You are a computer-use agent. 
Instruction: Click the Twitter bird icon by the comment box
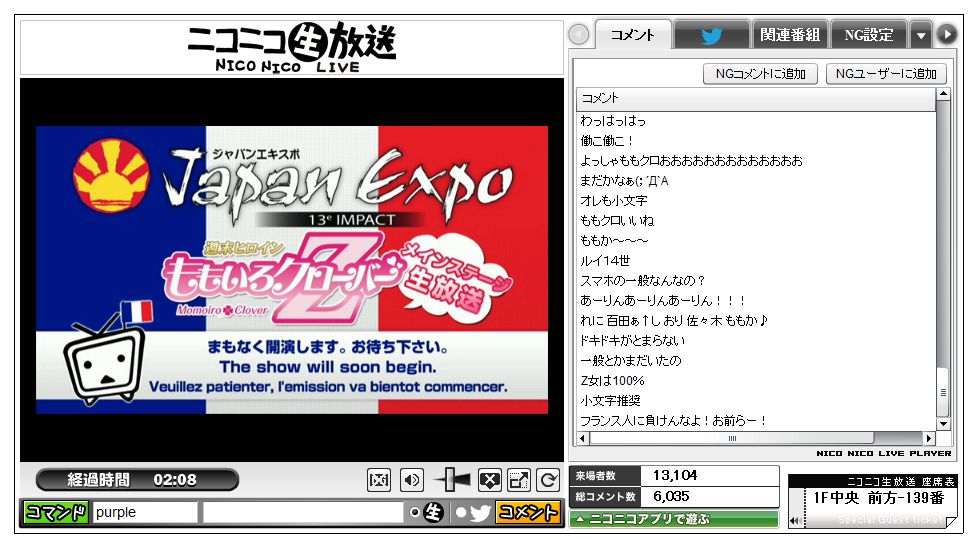[480, 513]
